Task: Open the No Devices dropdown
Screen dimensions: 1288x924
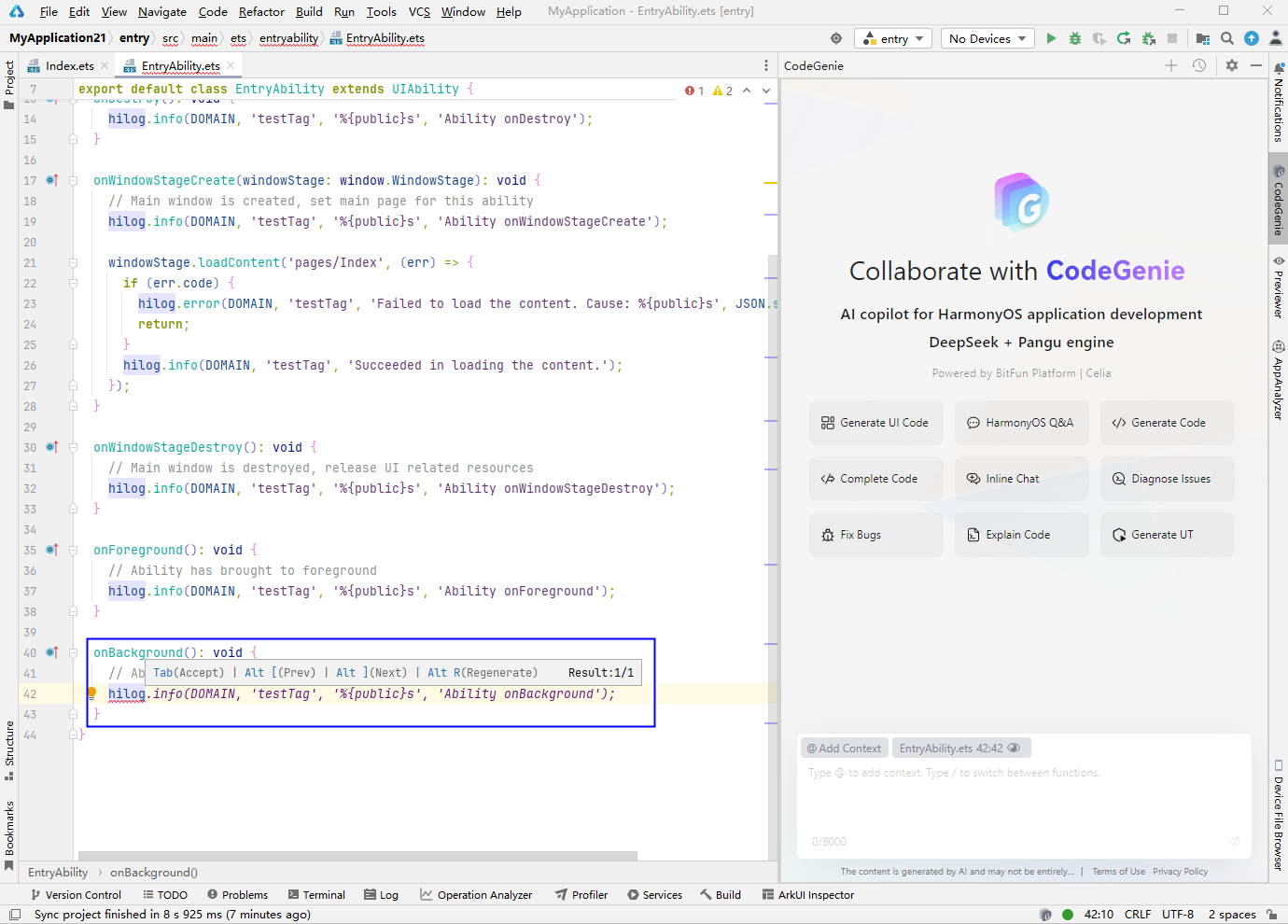Action: 987,38
